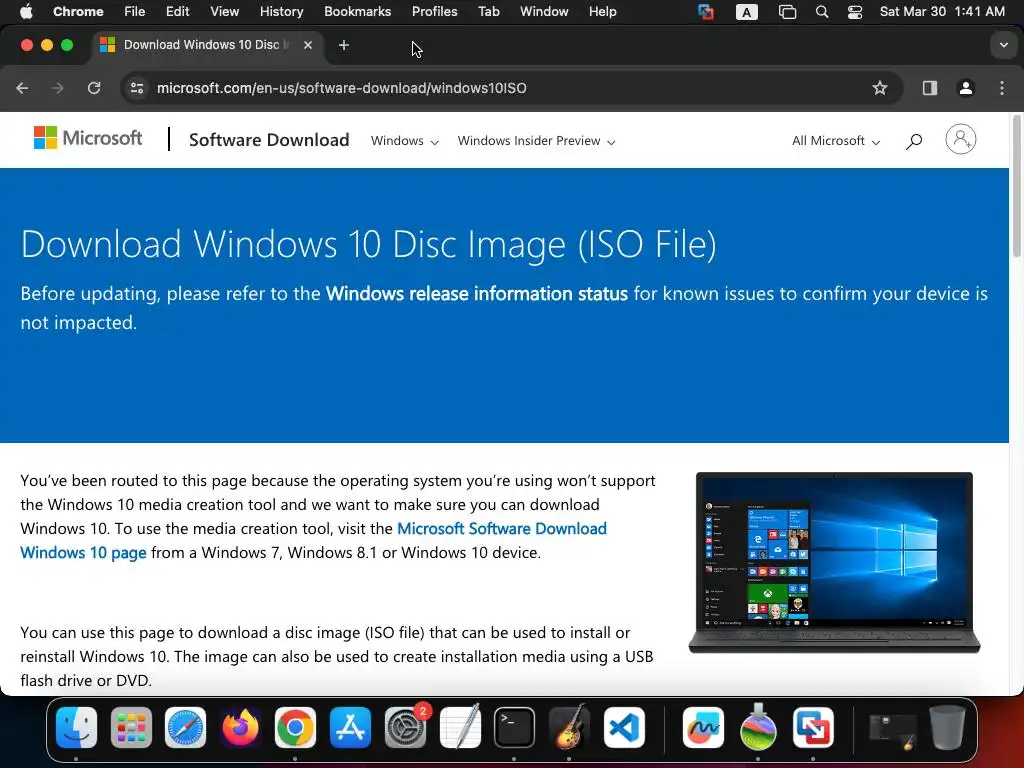Screen dimensions: 1024x768
Task: Open Visual Studio Code from the Dock
Action: pyautogui.click(x=624, y=727)
